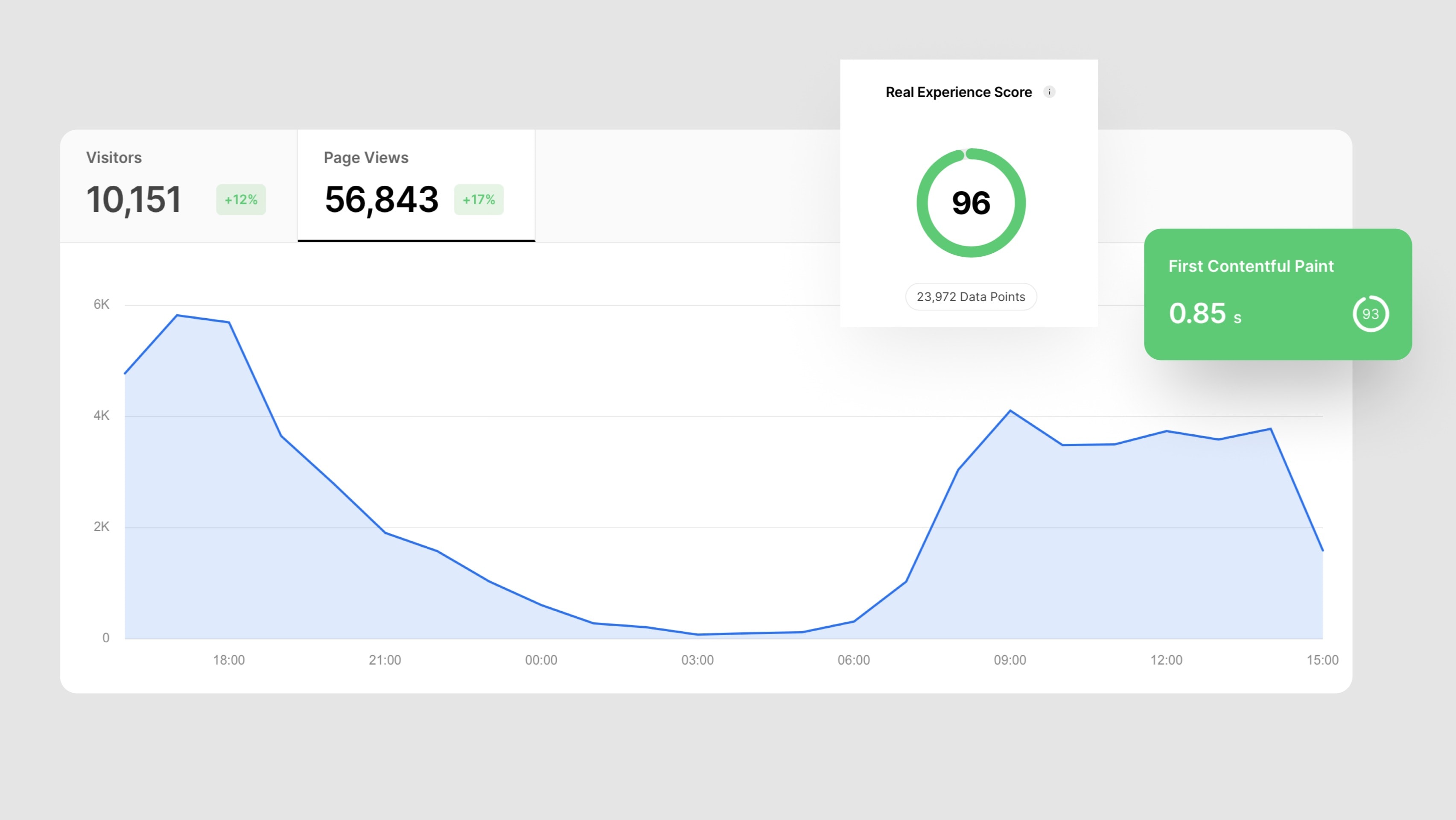Click the 93 score ring icon
This screenshot has width=1456, height=820.
pos(1371,314)
